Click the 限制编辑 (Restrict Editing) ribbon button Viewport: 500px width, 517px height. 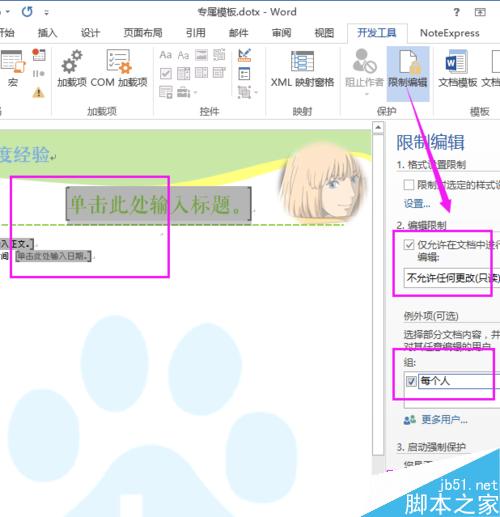tap(408, 73)
